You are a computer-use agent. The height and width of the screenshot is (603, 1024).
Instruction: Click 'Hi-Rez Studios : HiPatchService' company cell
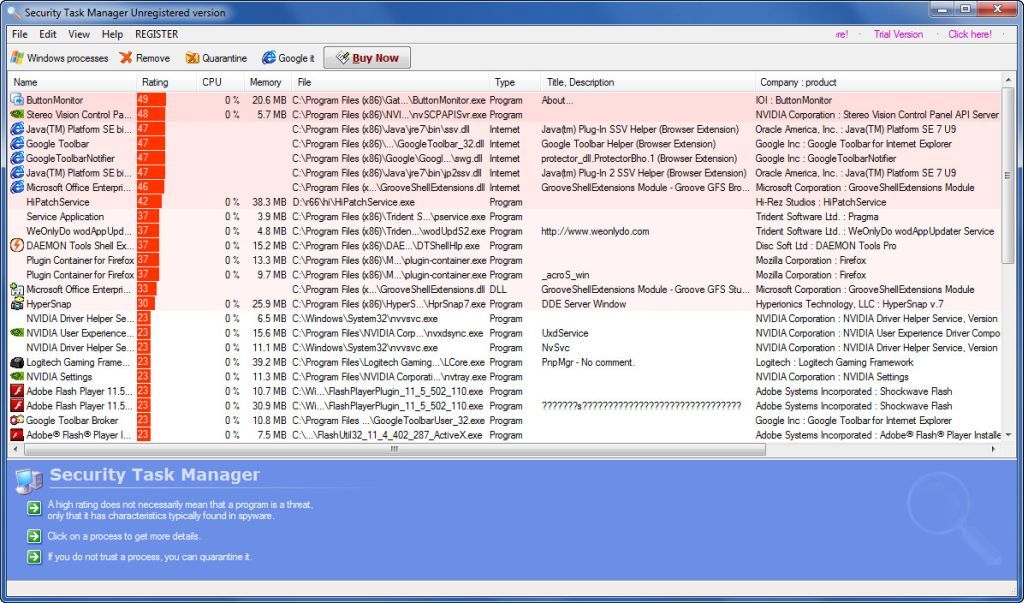point(821,202)
